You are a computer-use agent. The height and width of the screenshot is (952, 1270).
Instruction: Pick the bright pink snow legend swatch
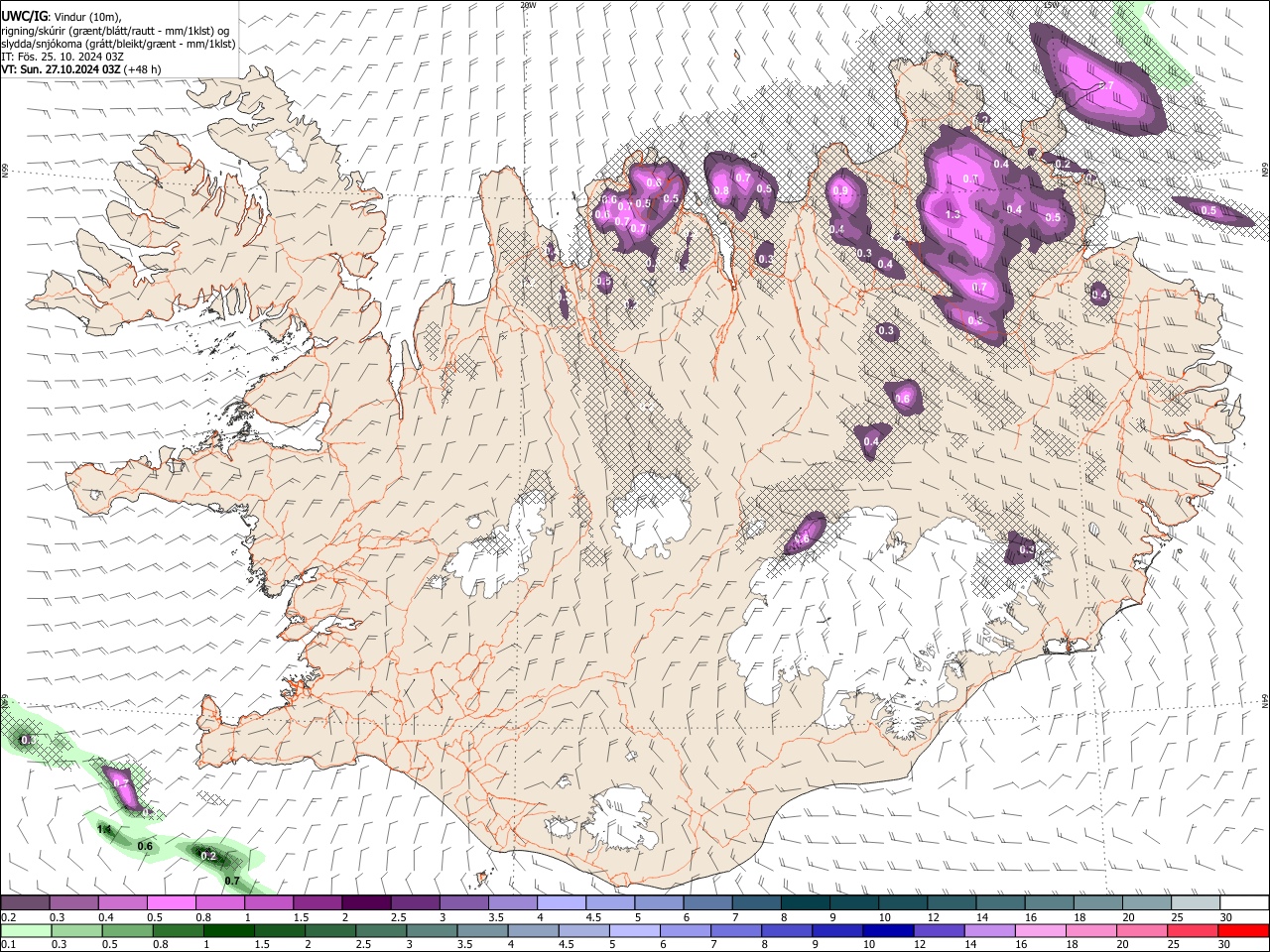coord(171,902)
